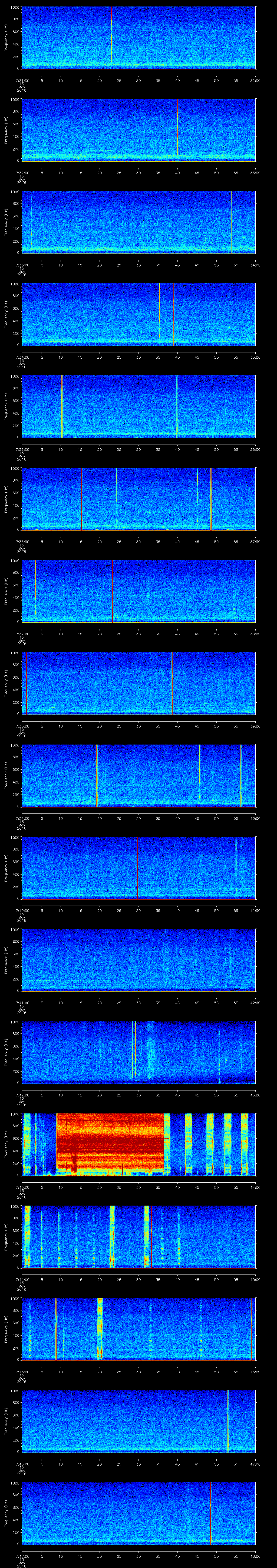277x1568 pixels.
Task: Click the 7:35:00 start time label
Action: (22, 449)
